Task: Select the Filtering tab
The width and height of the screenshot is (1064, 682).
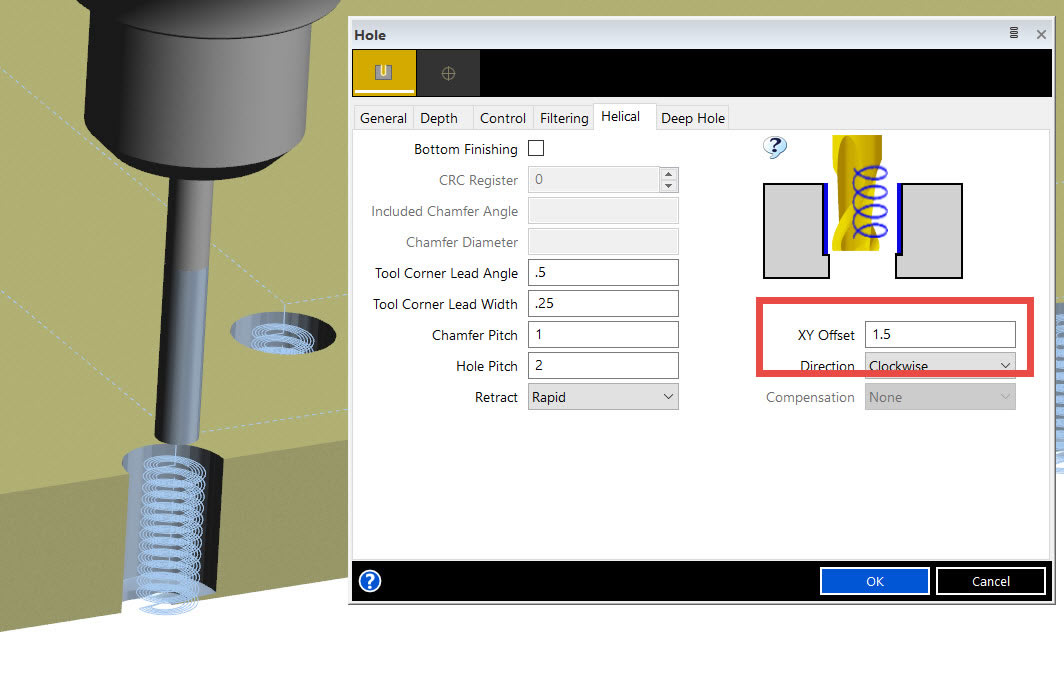Action: click(x=564, y=118)
